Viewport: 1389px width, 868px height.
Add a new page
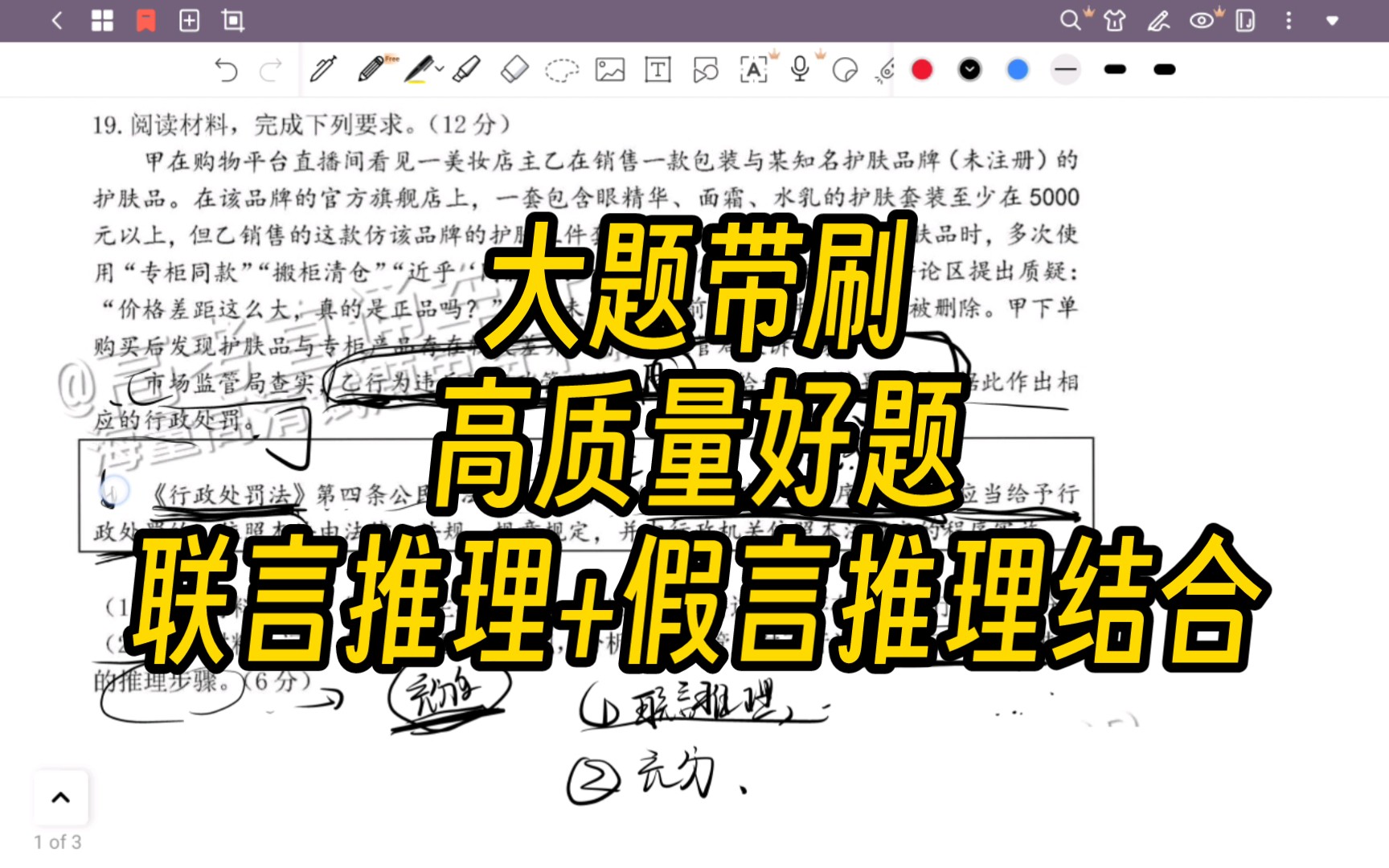(x=189, y=21)
